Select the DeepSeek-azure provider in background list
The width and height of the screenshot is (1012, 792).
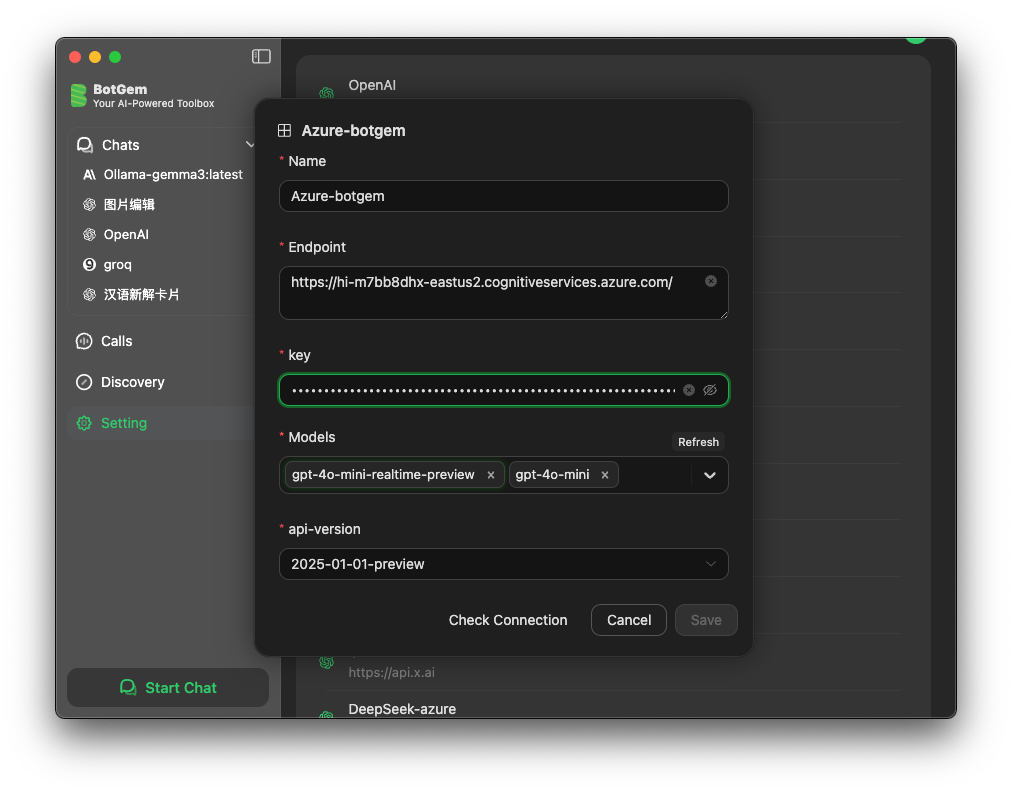[x=402, y=709]
